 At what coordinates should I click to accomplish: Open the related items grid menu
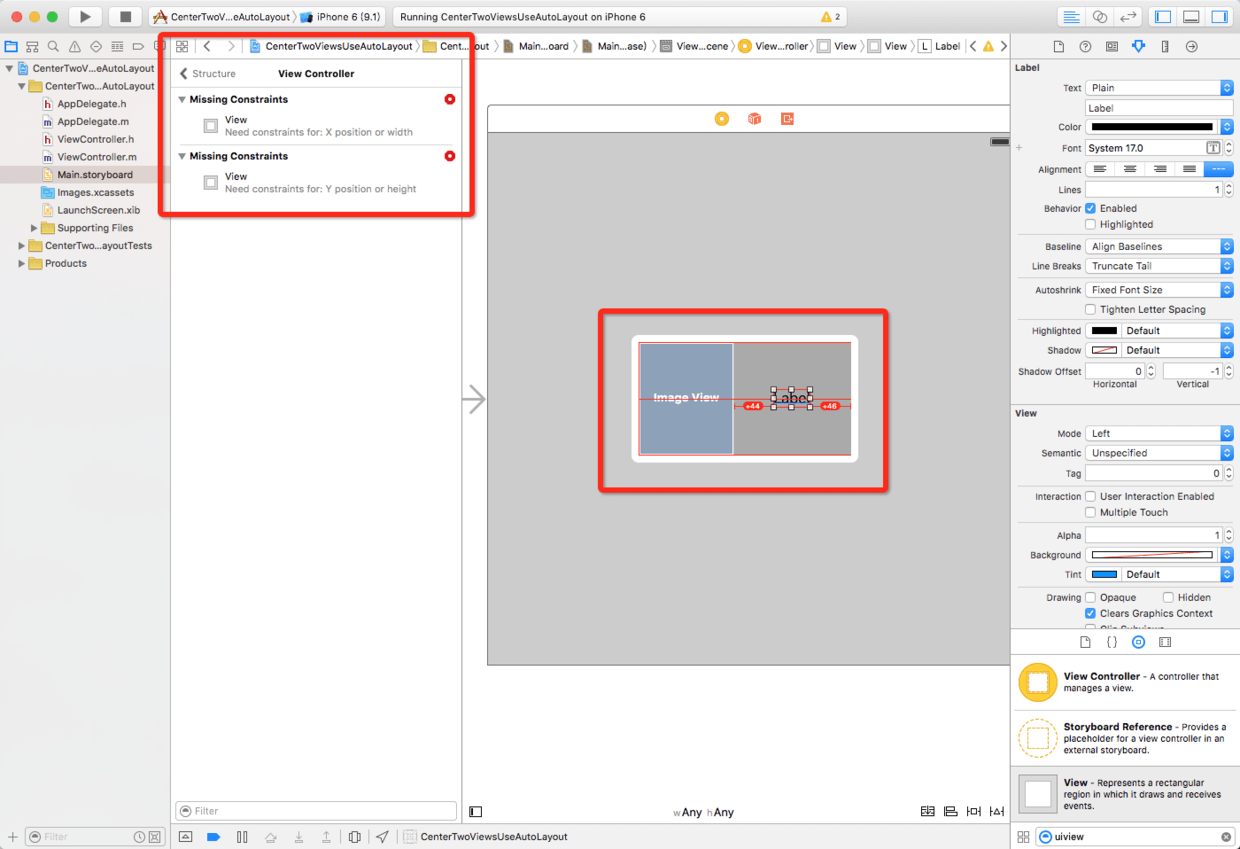click(x=182, y=46)
